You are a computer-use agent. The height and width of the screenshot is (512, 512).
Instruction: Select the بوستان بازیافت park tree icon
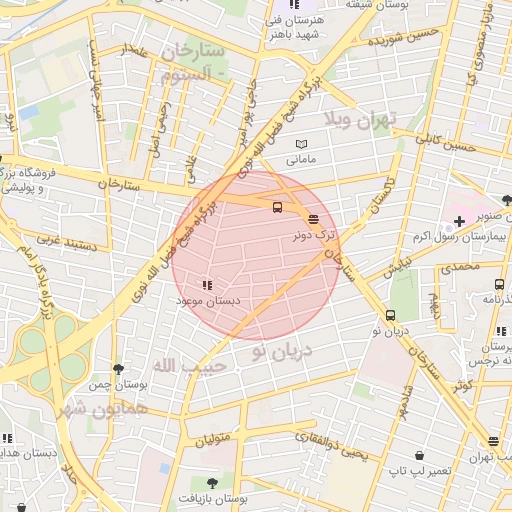[212, 483]
